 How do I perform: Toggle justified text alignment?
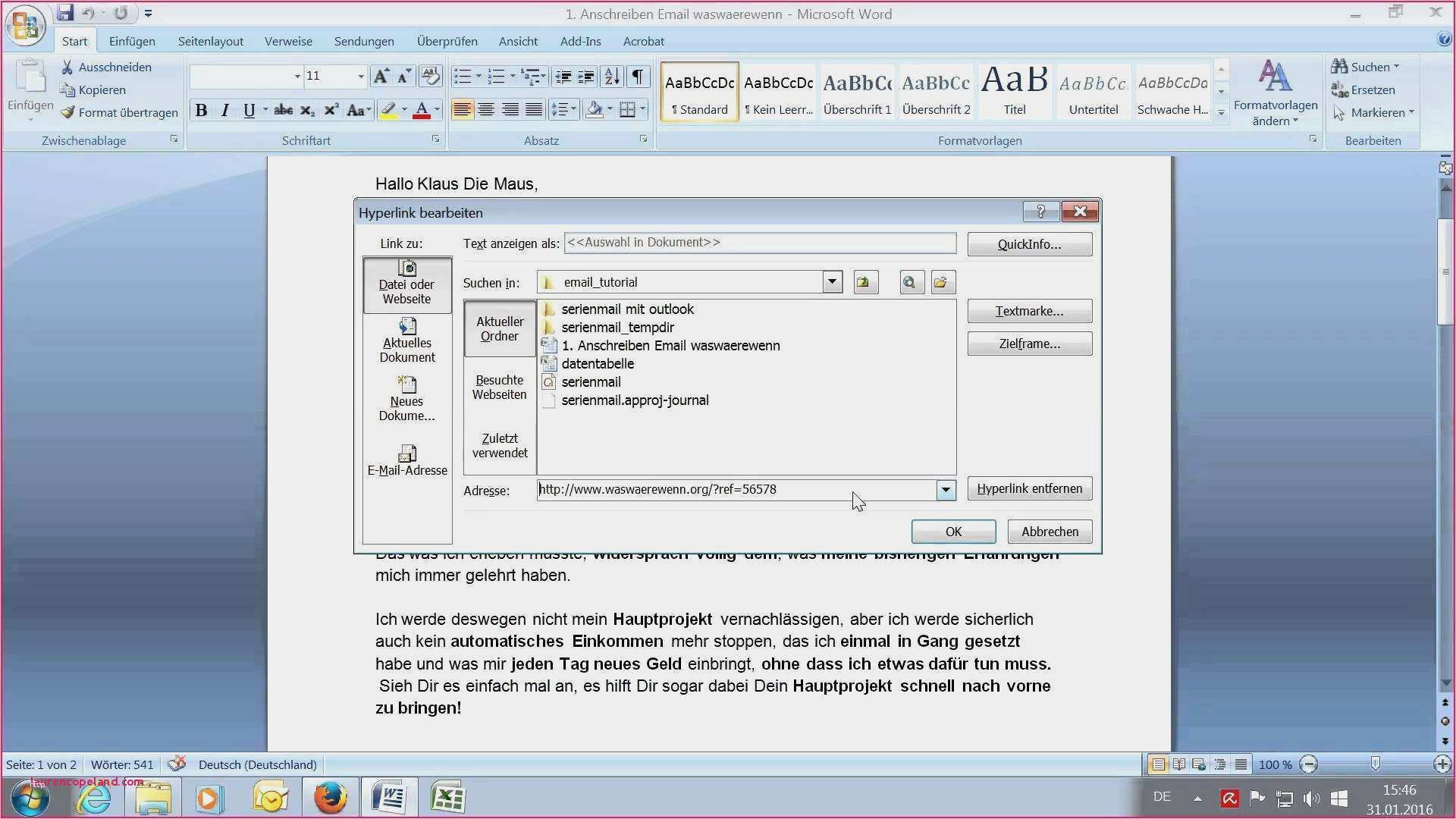click(x=534, y=110)
